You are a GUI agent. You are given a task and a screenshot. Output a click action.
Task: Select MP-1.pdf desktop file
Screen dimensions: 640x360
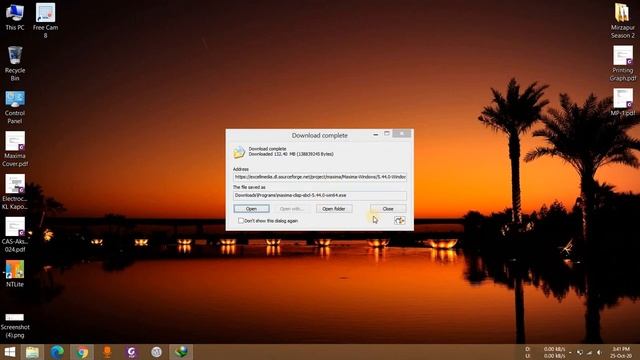click(x=623, y=102)
